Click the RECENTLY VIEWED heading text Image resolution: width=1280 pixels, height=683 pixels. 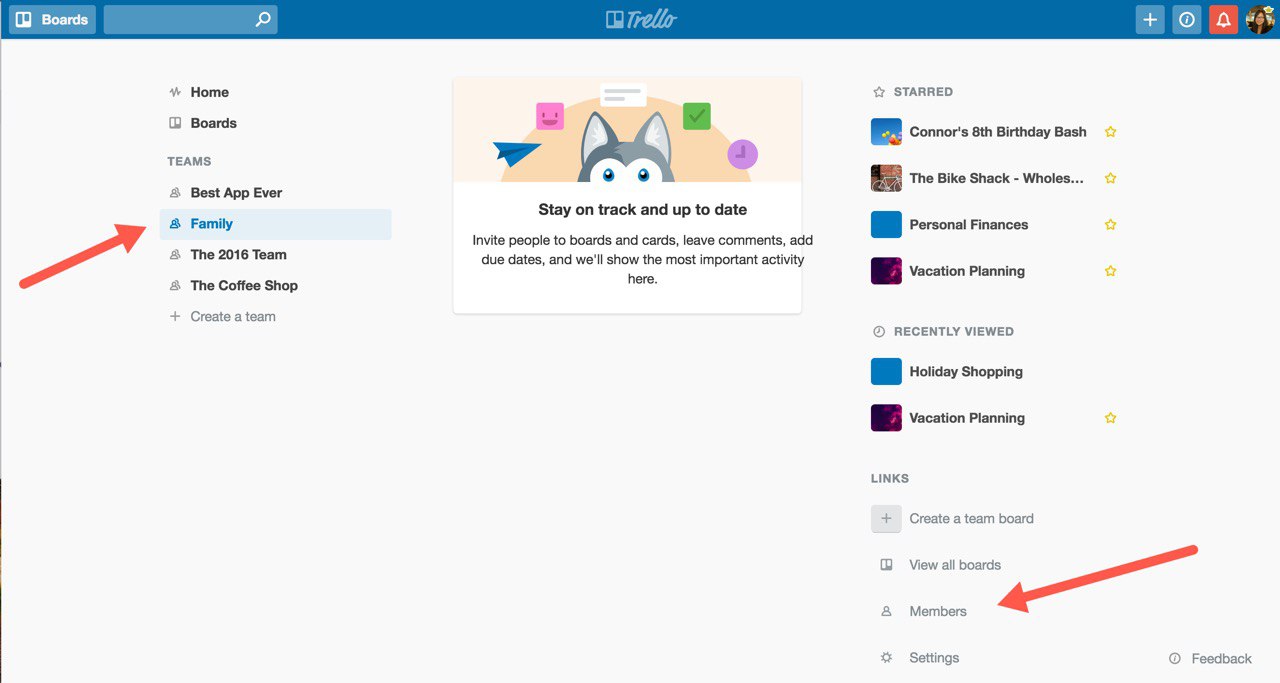954,332
